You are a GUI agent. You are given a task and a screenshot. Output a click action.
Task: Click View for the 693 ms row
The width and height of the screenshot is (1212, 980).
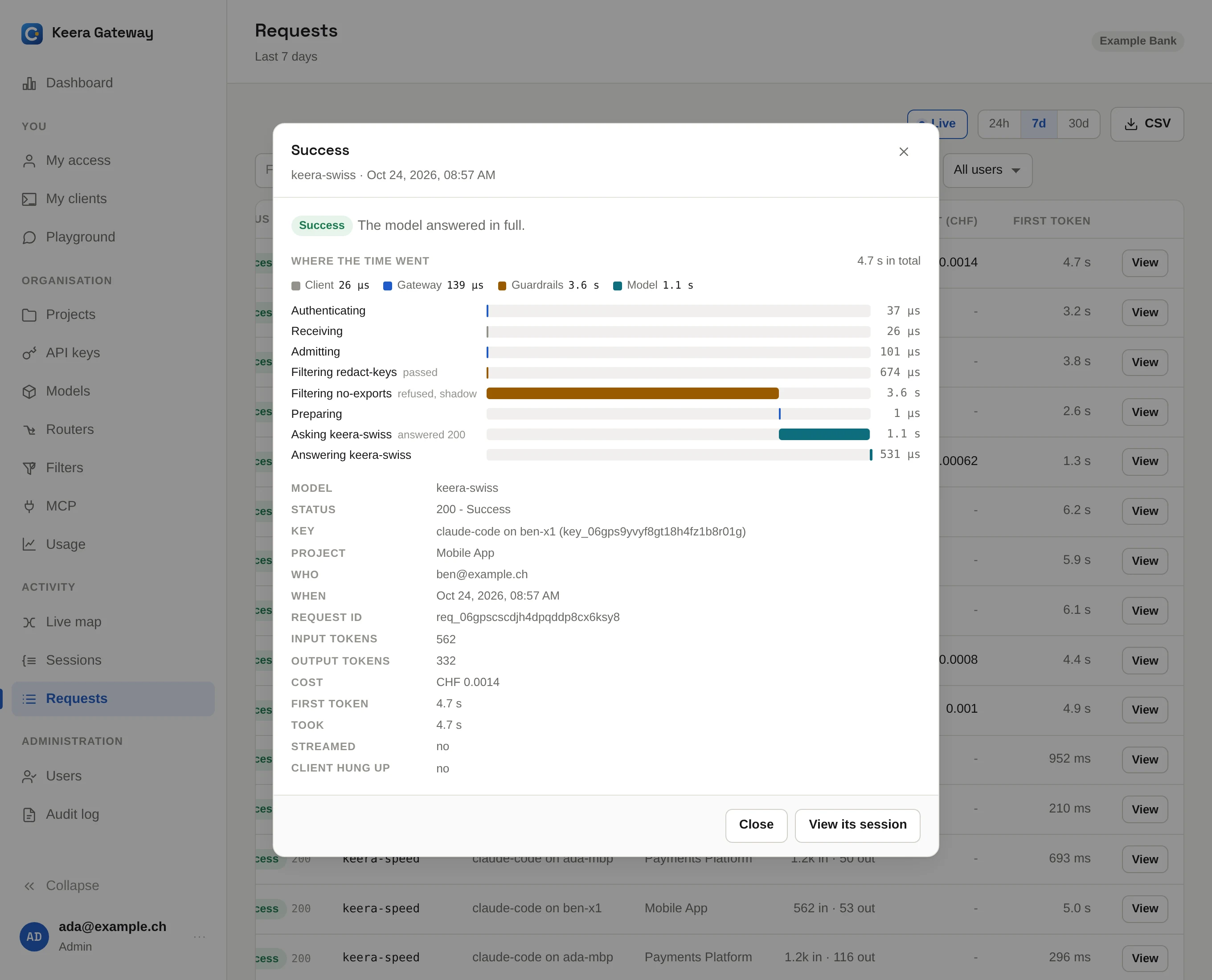[x=1145, y=859]
